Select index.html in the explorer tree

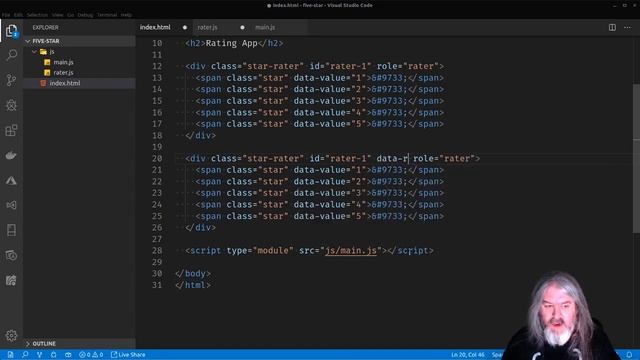65,83
